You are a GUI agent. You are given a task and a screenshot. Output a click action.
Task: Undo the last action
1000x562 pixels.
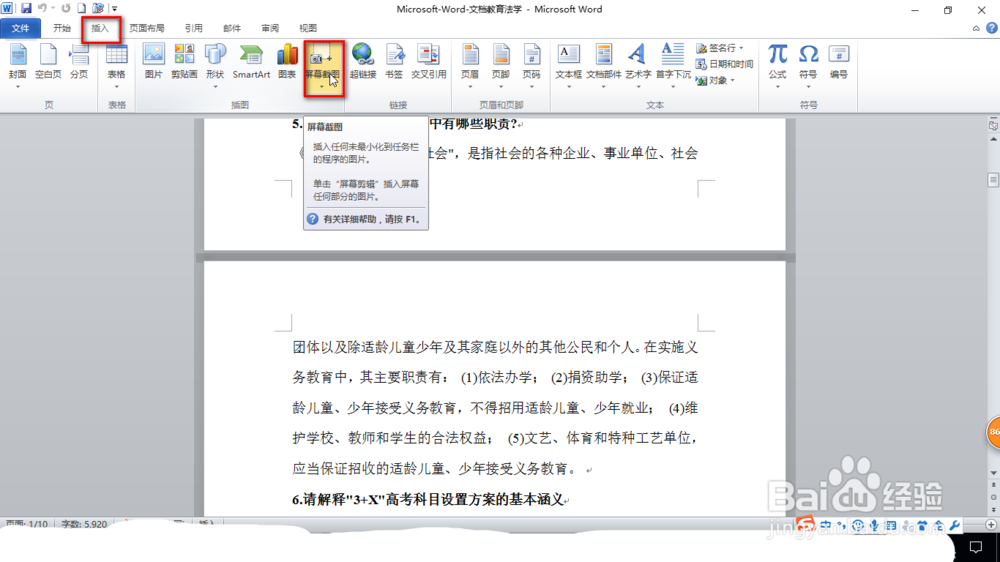[x=42, y=8]
